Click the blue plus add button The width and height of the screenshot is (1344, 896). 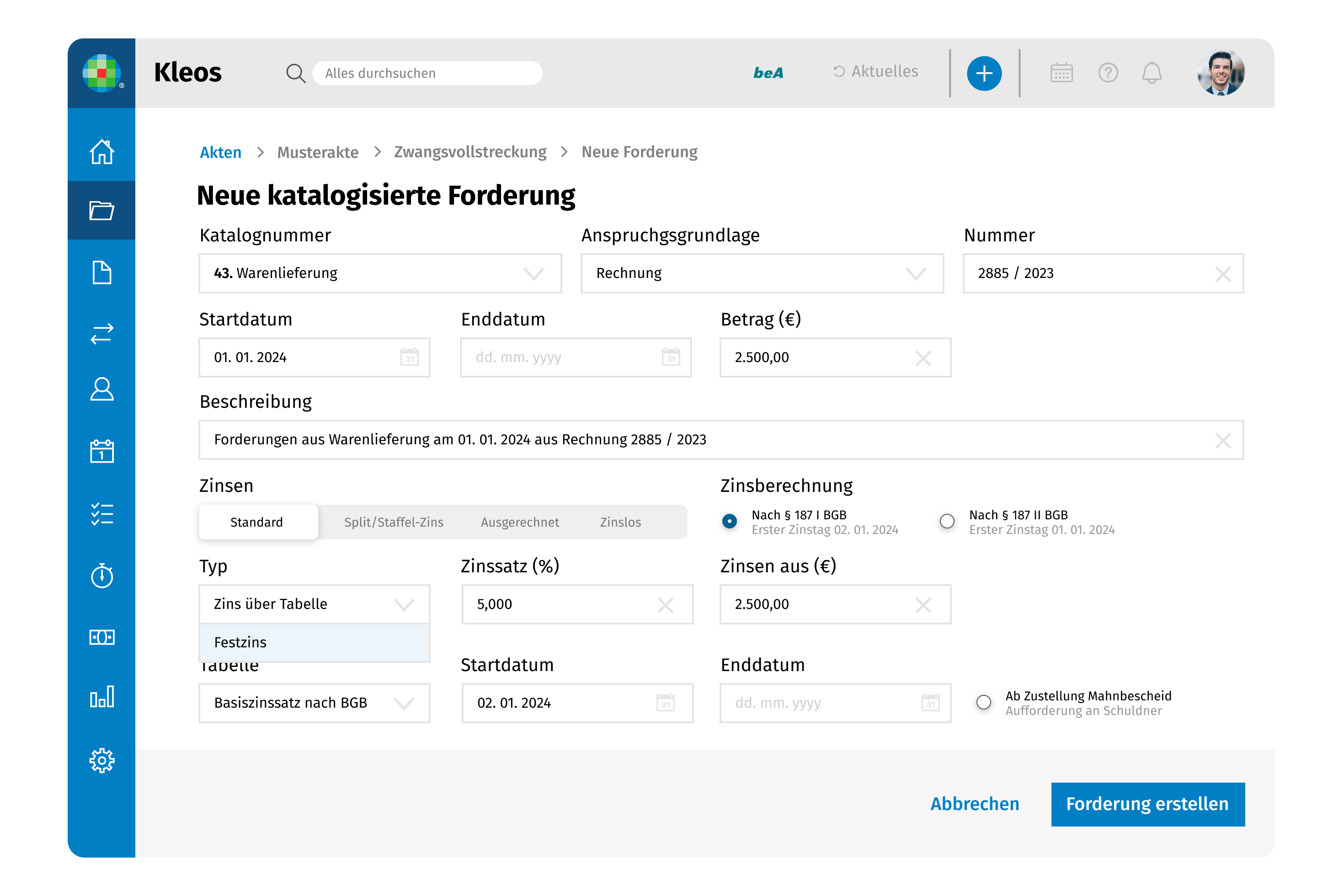pyautogui.click(x=983, y=73)
